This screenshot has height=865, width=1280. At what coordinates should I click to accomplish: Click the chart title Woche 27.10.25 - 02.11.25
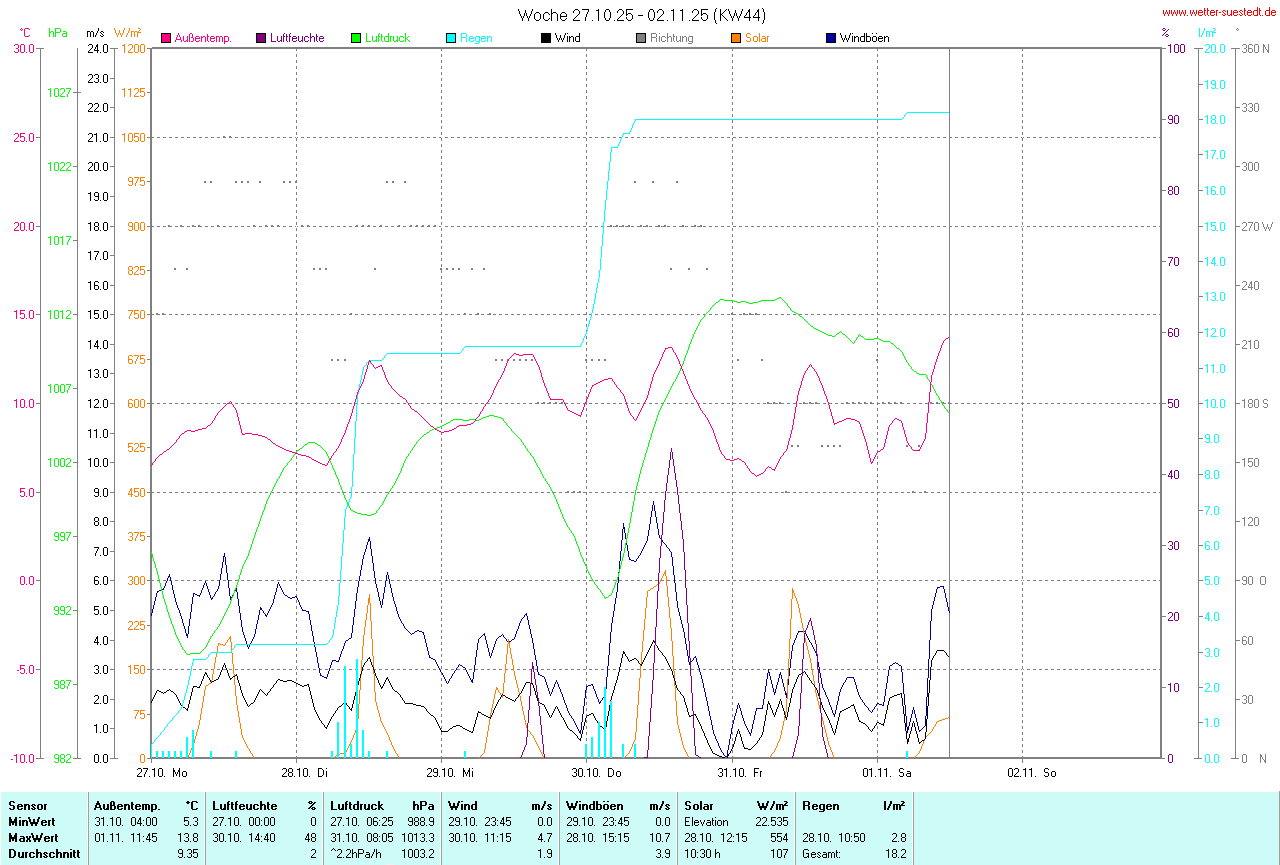[642, 15]
